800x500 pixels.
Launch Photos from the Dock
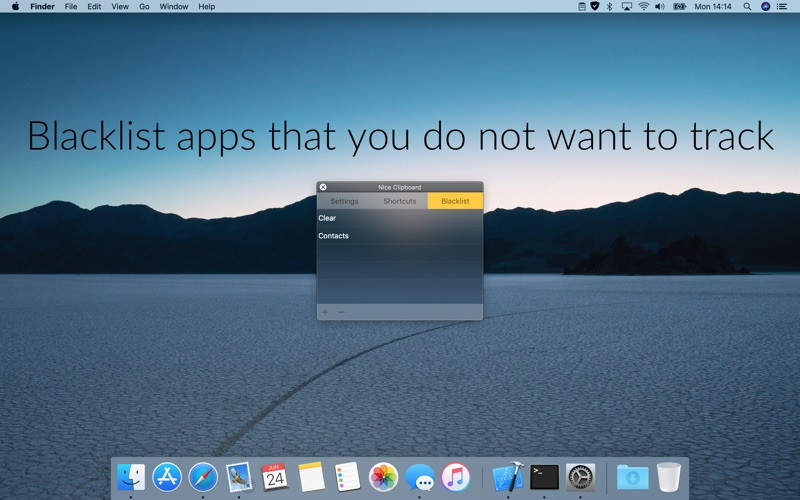pos(383,477)
